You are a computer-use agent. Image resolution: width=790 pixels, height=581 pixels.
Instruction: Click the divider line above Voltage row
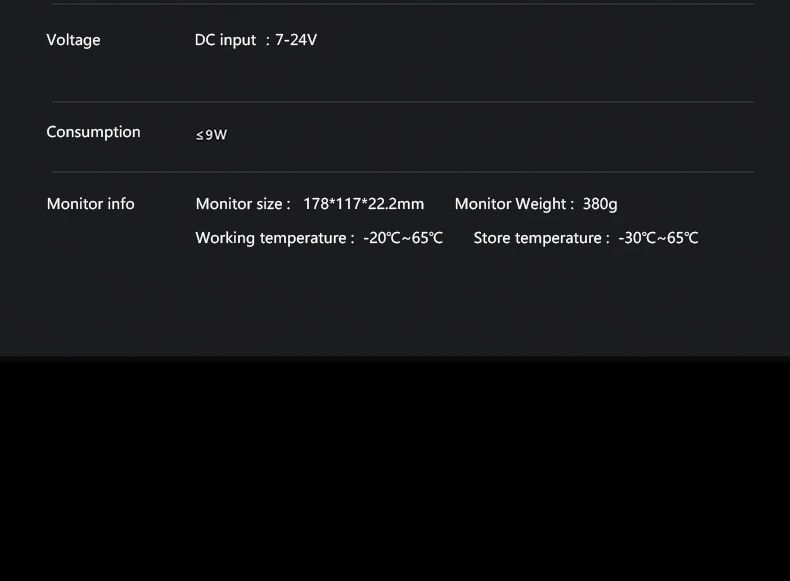coord(403,4)
